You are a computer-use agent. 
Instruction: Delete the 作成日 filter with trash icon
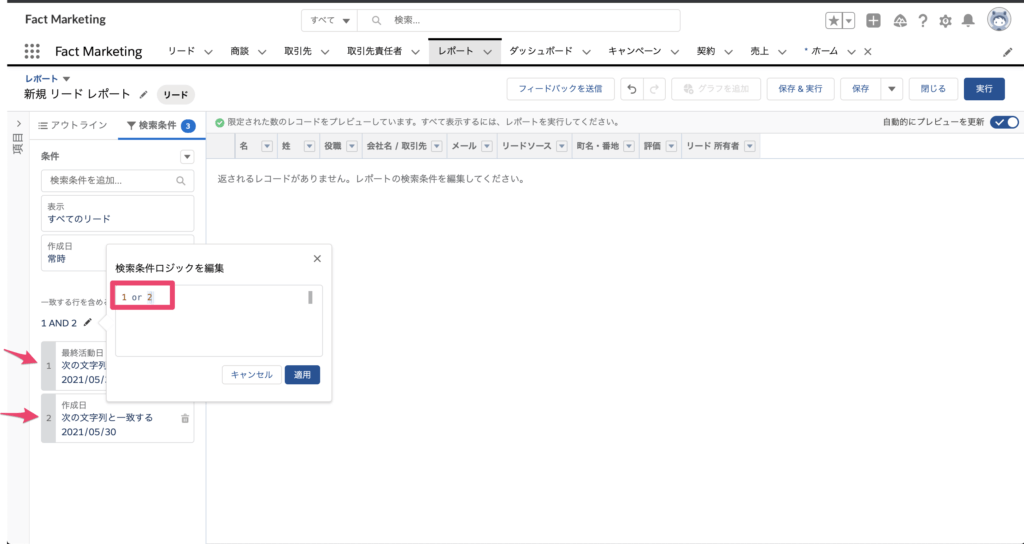(185, 418)
